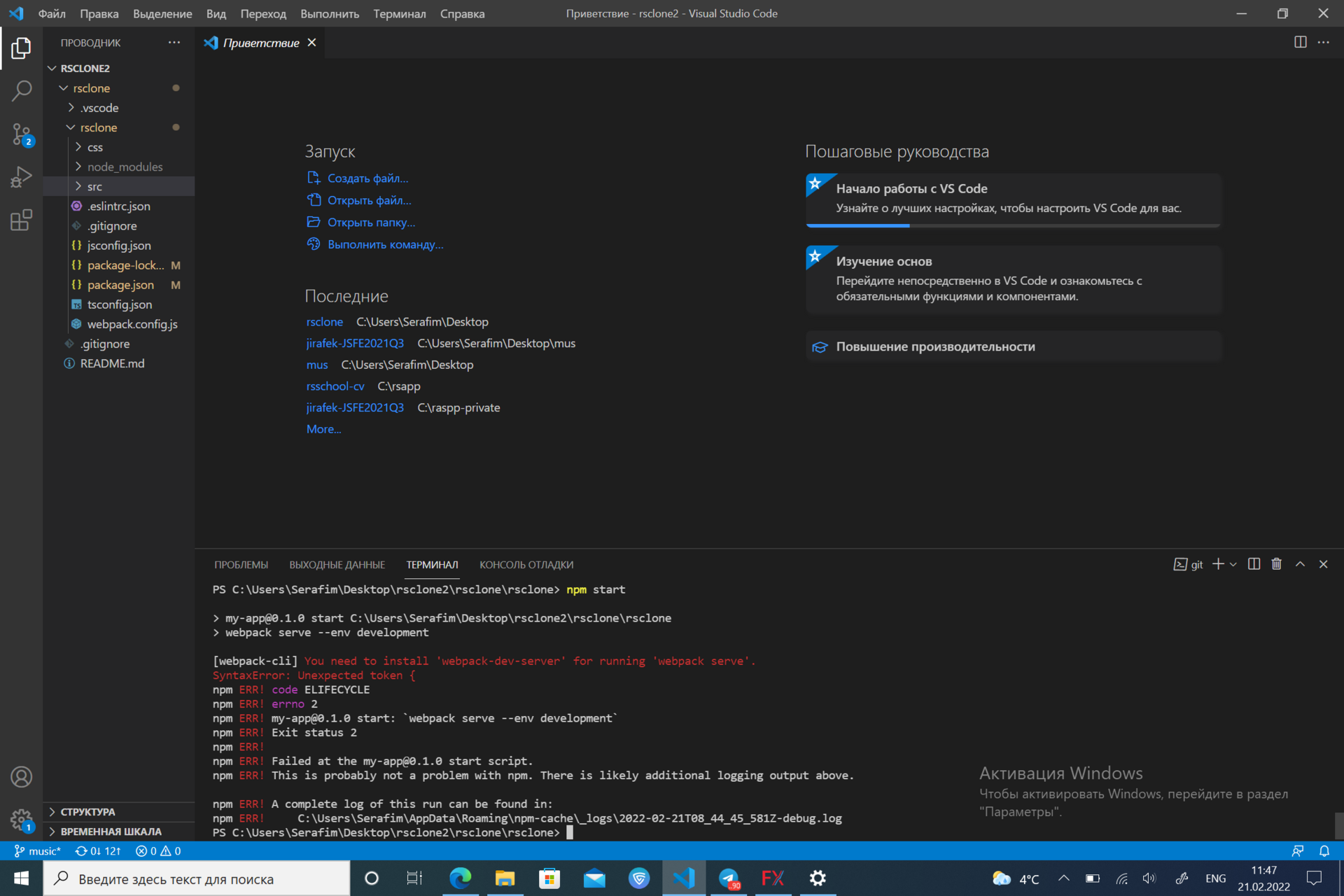Click More... under recent list
The image size is (1344, 896).
(323, 429)
